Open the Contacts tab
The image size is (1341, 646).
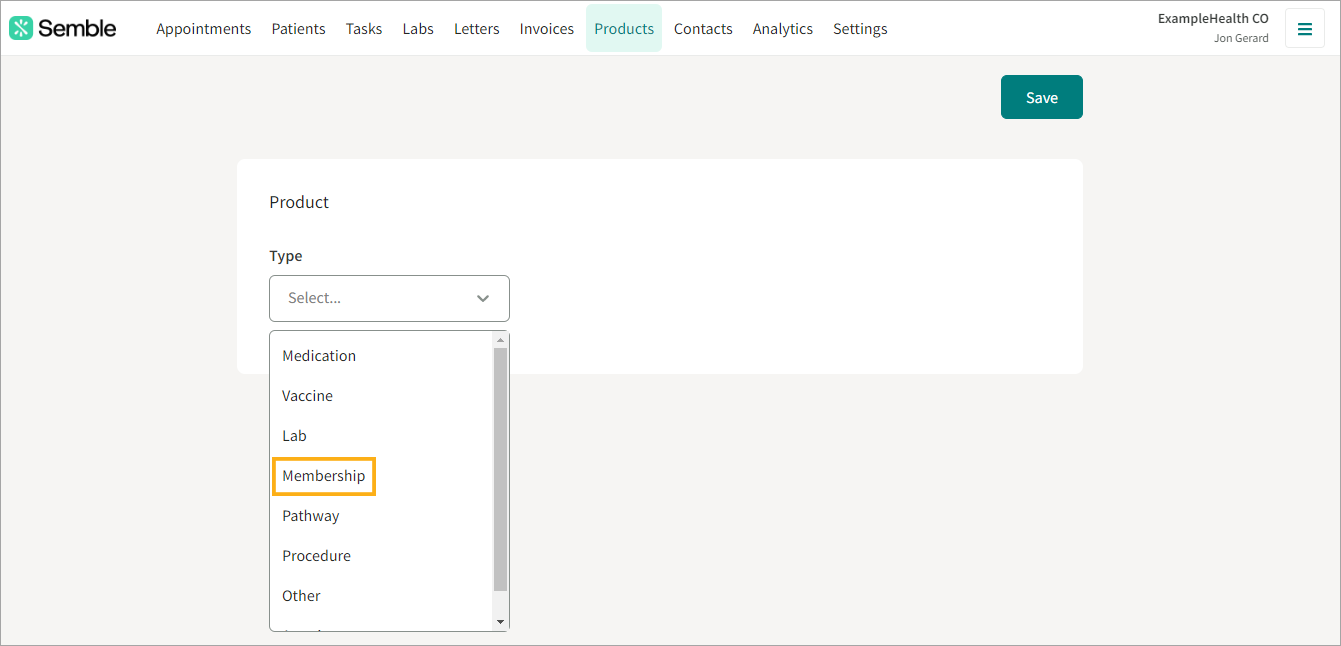tap(703, 29)
